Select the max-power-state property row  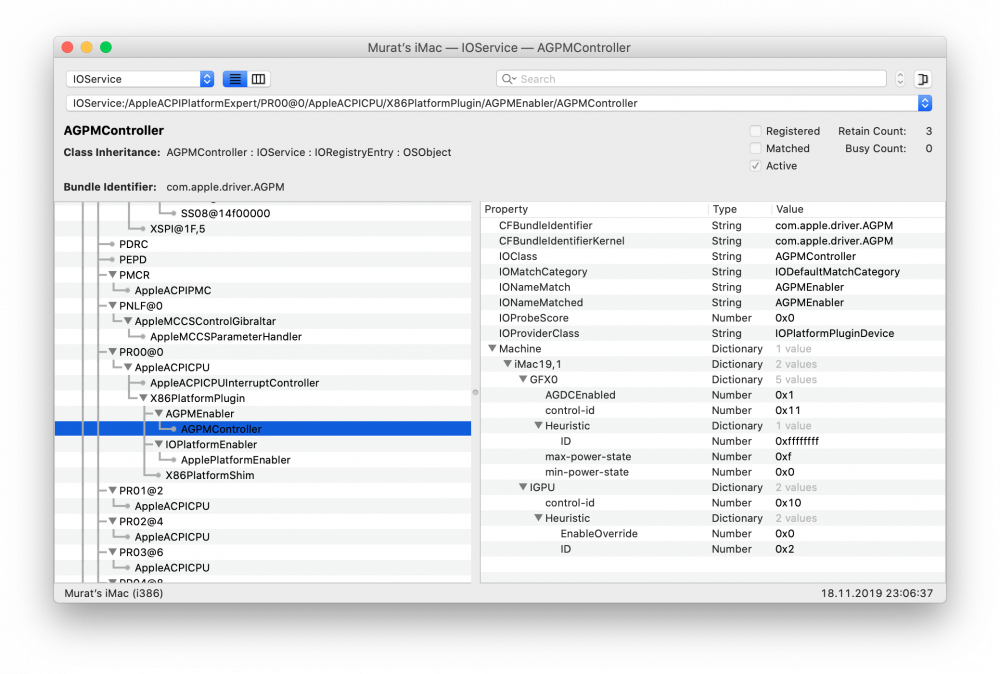tap(712, 457)
